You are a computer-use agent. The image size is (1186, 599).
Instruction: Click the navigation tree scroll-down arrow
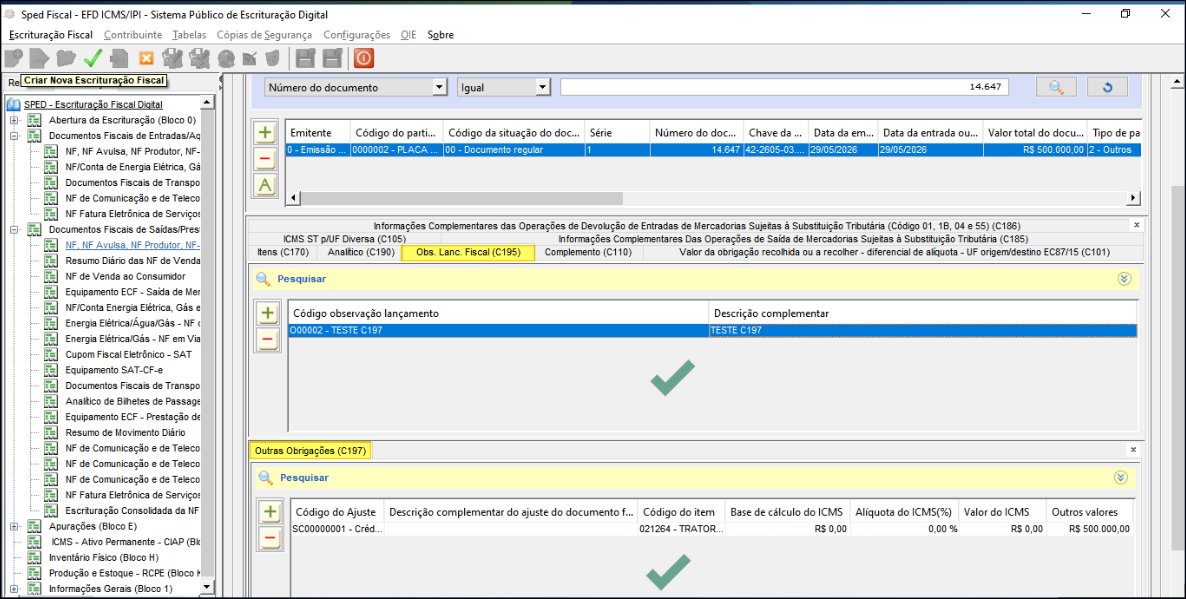(207, 588)
